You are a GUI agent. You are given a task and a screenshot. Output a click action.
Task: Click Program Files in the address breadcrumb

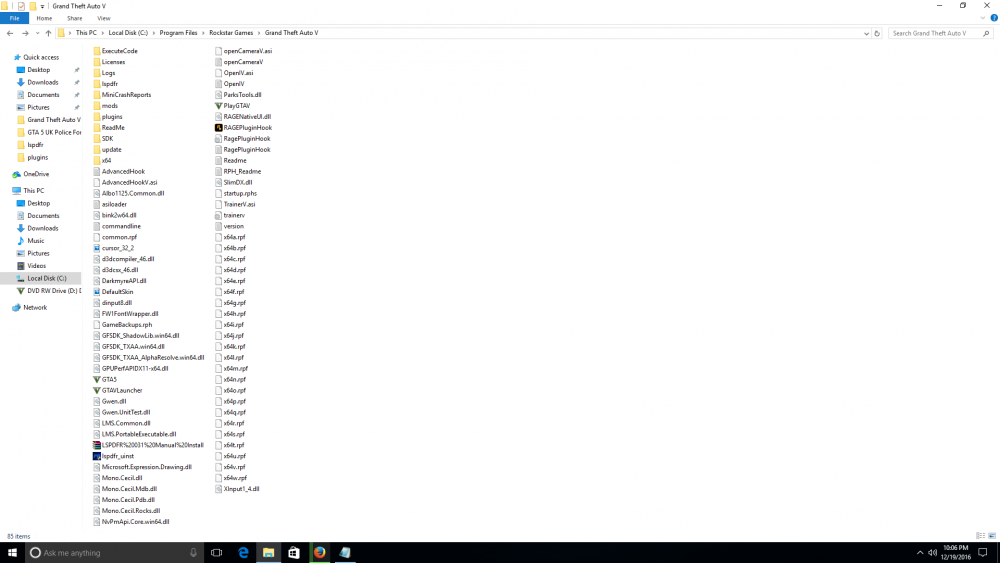[178, 33]
